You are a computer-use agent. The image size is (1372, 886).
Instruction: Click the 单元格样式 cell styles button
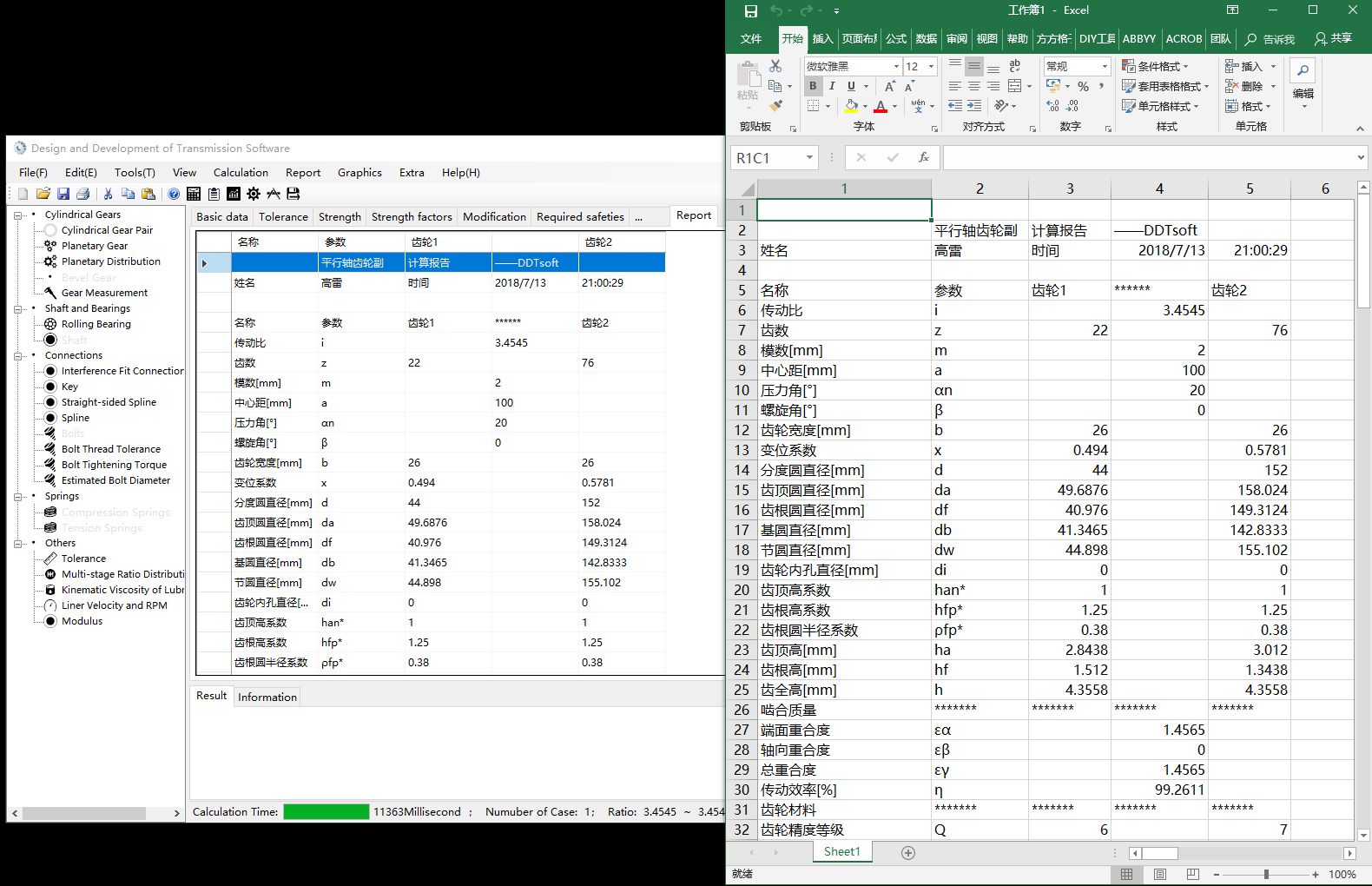1161,106
